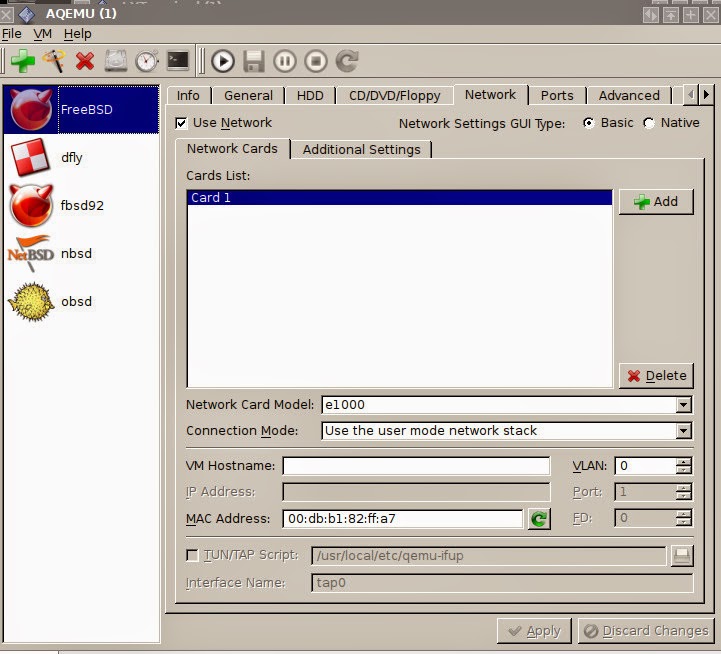Increase the VLAN spinner value
The width and height of the screenshot is (721, 654).
pyautogui.click(x=684, y=462)
